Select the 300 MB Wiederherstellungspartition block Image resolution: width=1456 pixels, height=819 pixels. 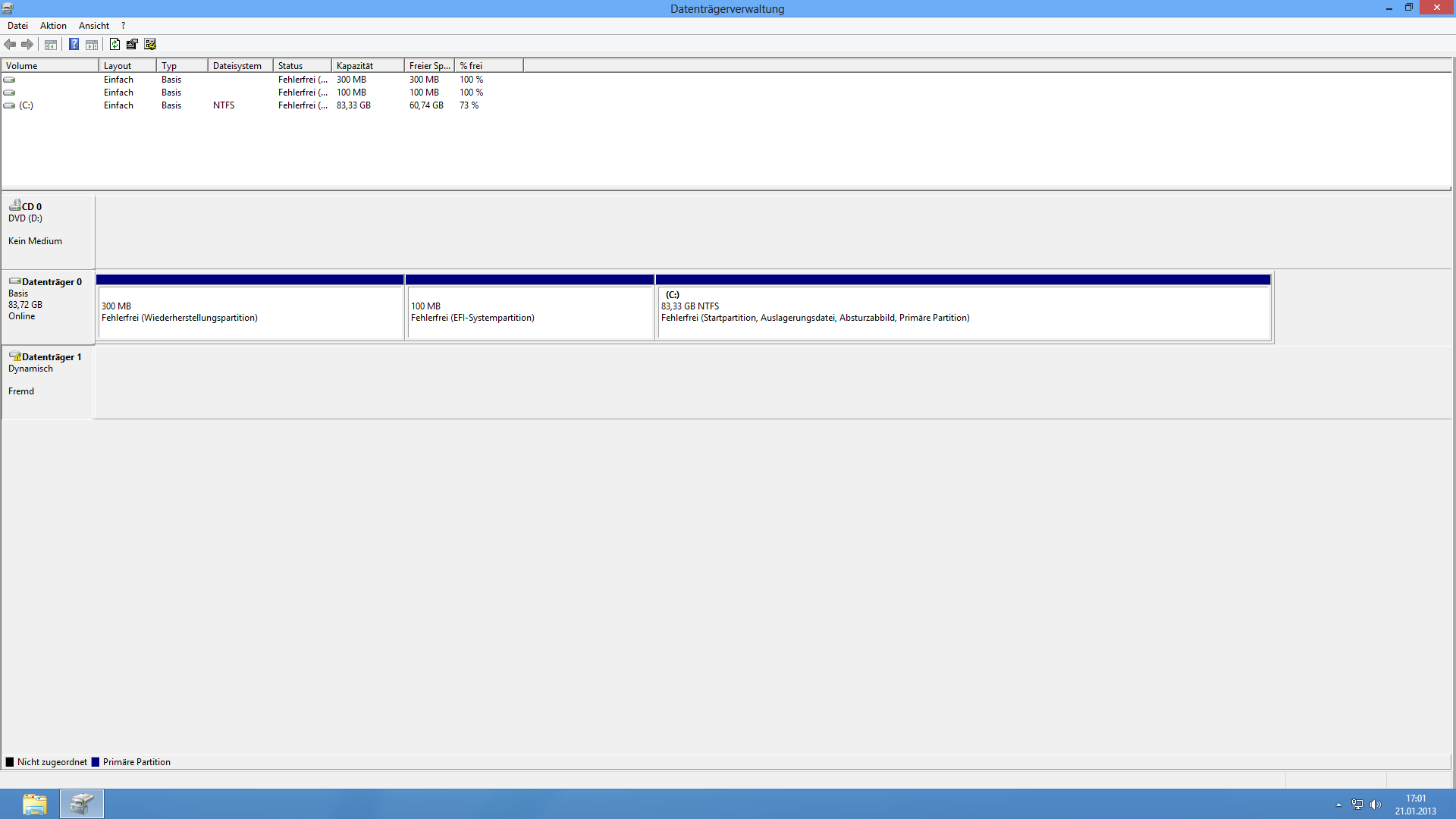coord(250,312)
